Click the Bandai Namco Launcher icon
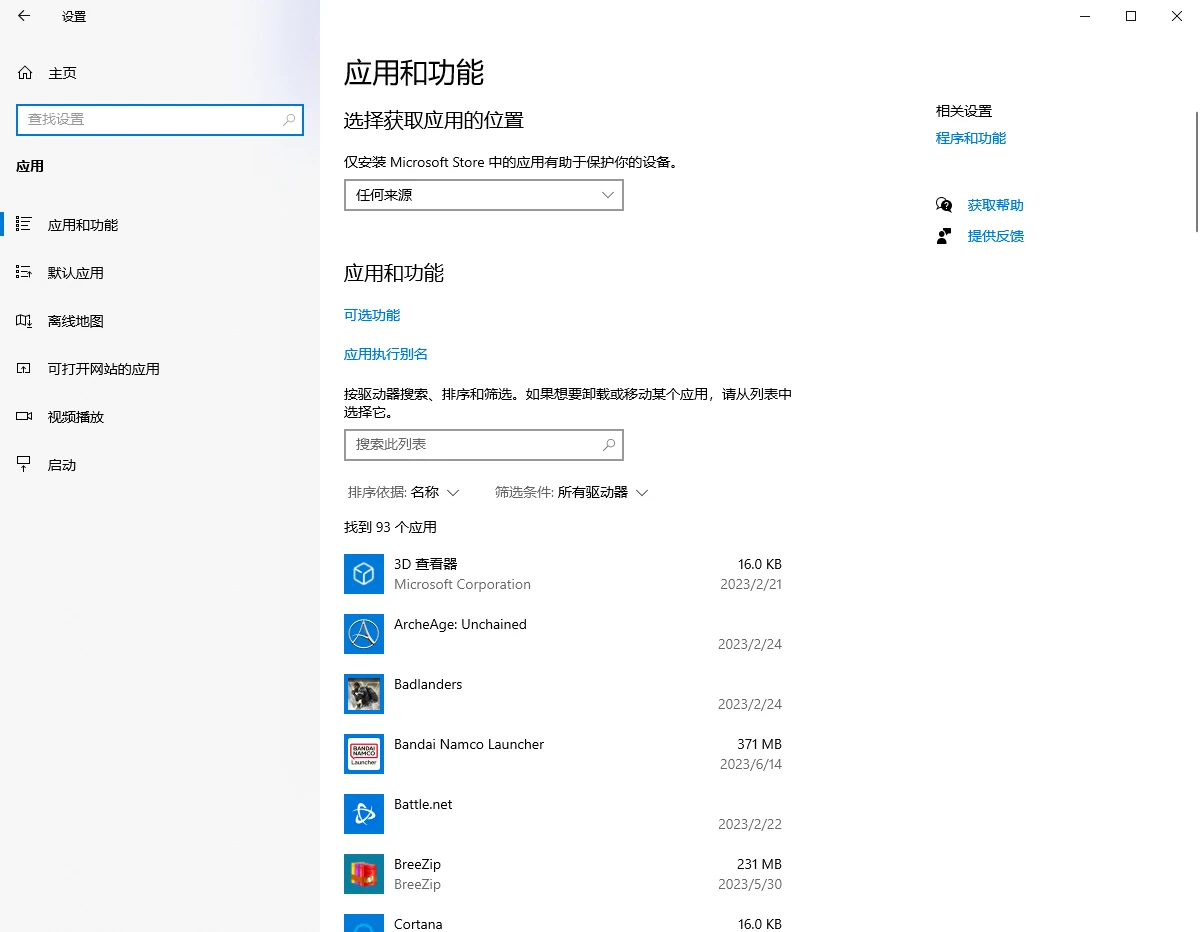 363,754
